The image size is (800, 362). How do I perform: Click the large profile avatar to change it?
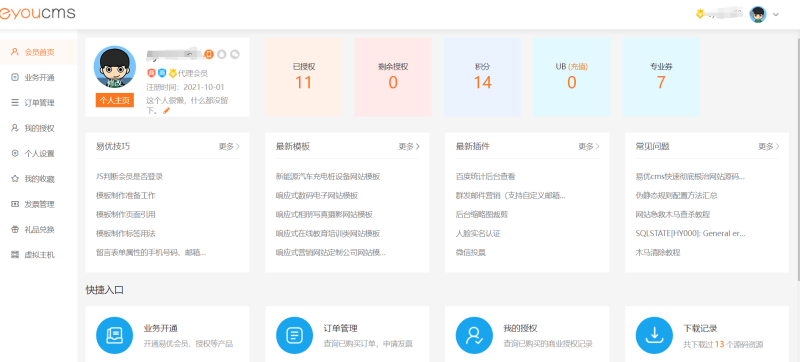pyautogui.click(x=115, y=67)
